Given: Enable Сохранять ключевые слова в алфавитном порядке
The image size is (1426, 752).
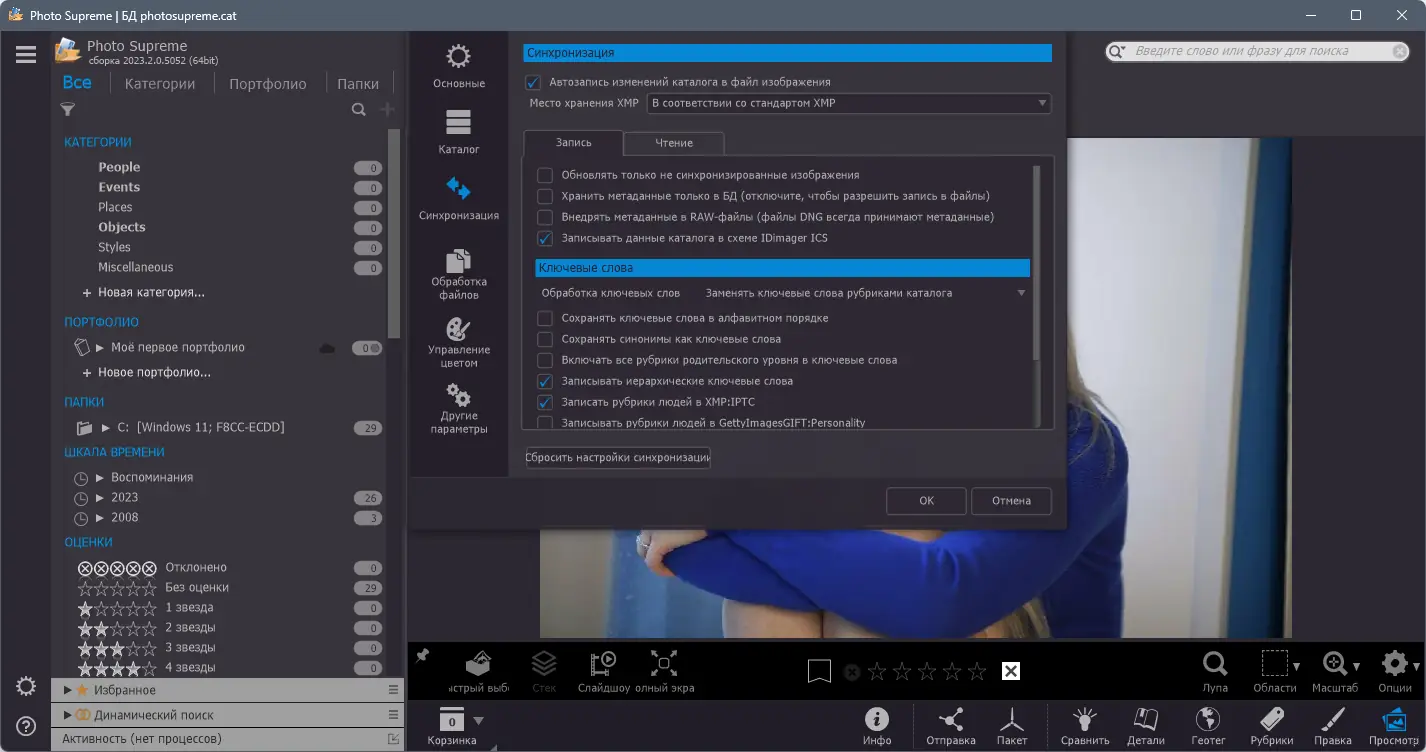Looking at the screenshot, I should (545, 318).
